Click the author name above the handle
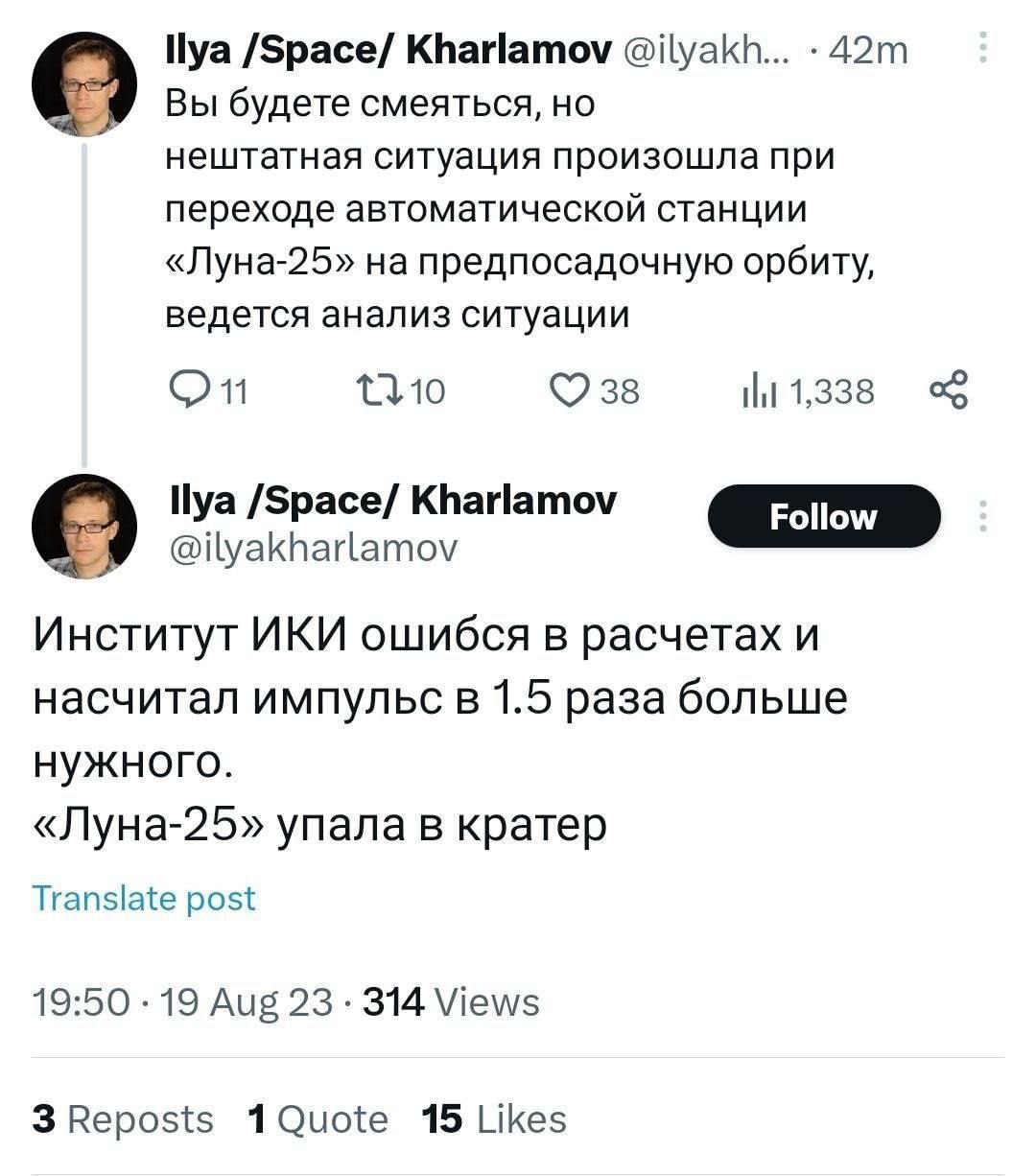Viewport: 1036px width, 1176px height. pyautogui.click(x=391, y=501)
